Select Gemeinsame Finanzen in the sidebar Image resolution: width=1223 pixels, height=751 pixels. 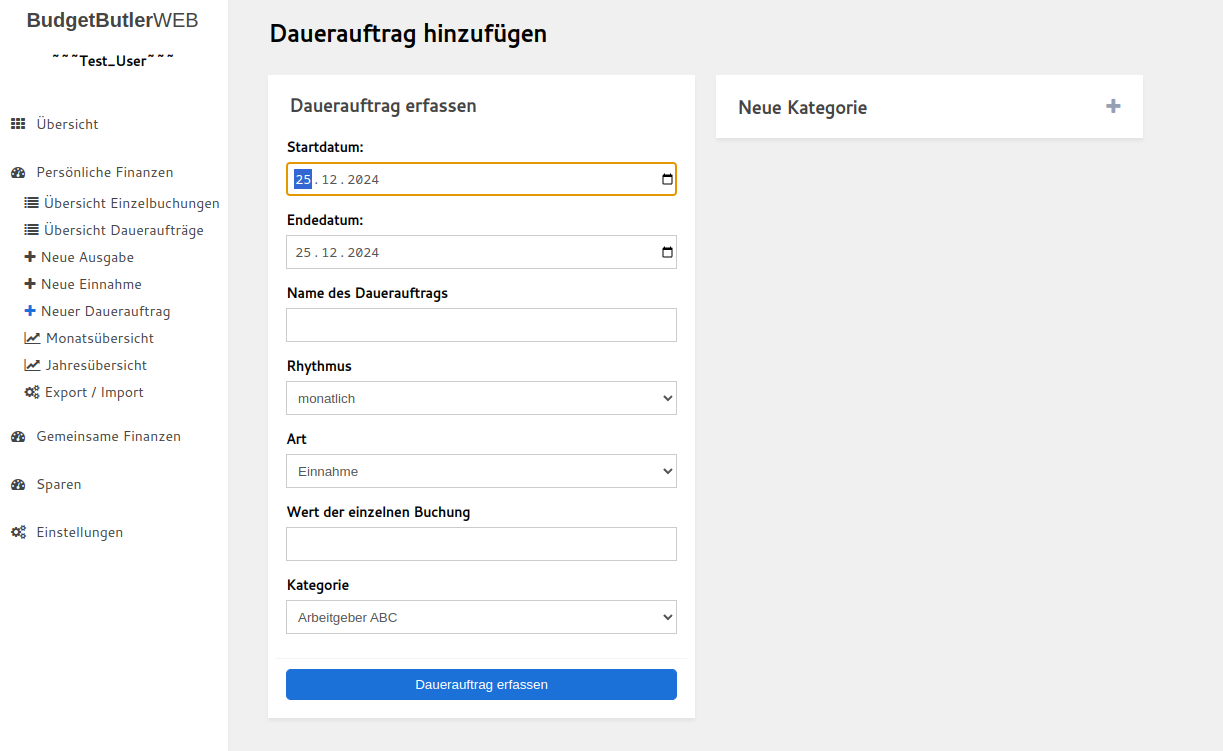(108, 436)
